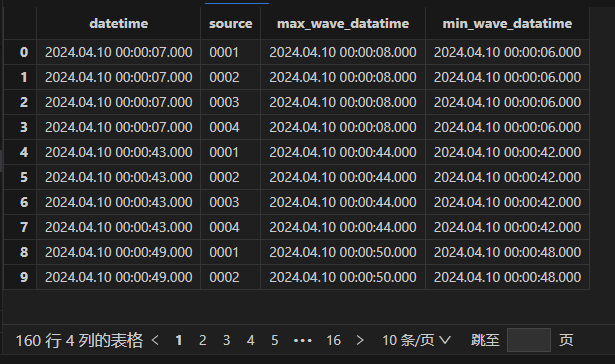Open the 10 条/页 page size dropdown

(417, 340)
